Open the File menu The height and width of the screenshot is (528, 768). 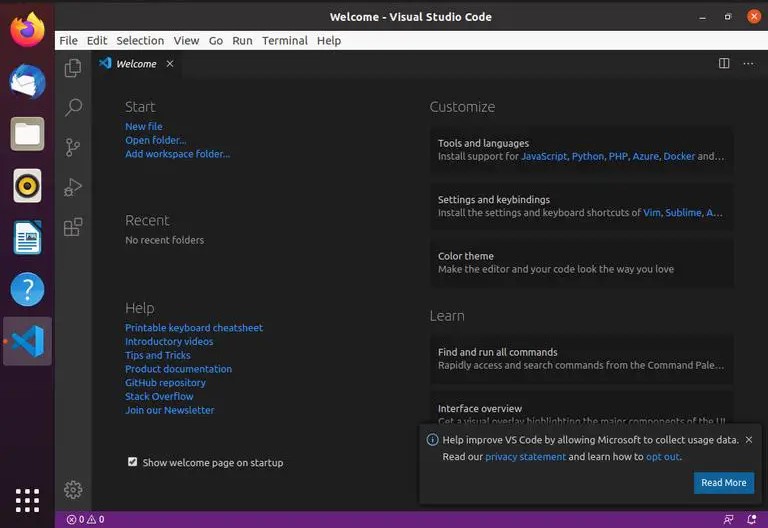click(x=69, y=41)
